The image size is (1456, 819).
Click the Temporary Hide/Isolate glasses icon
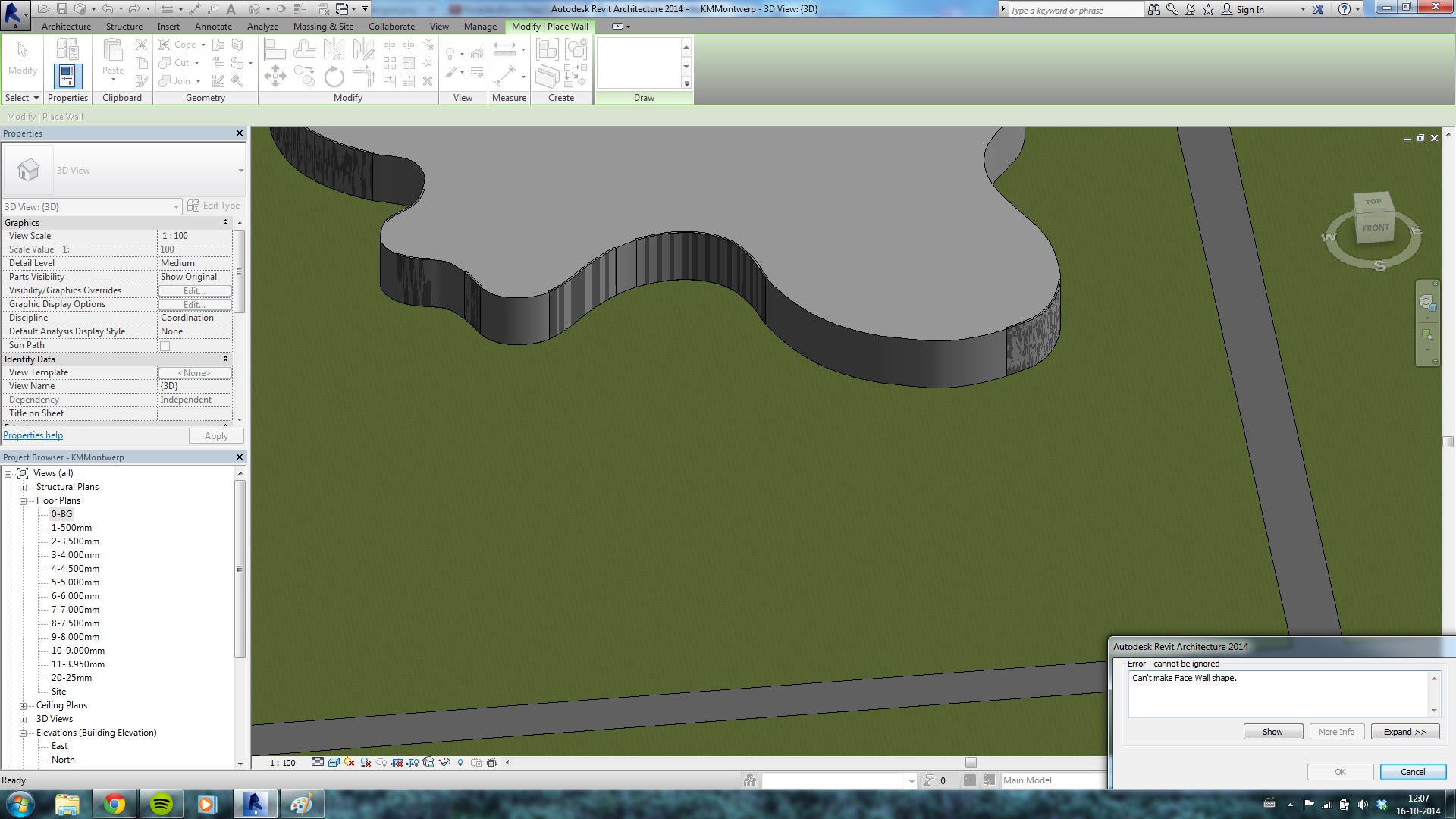click(x=444, y=762)
